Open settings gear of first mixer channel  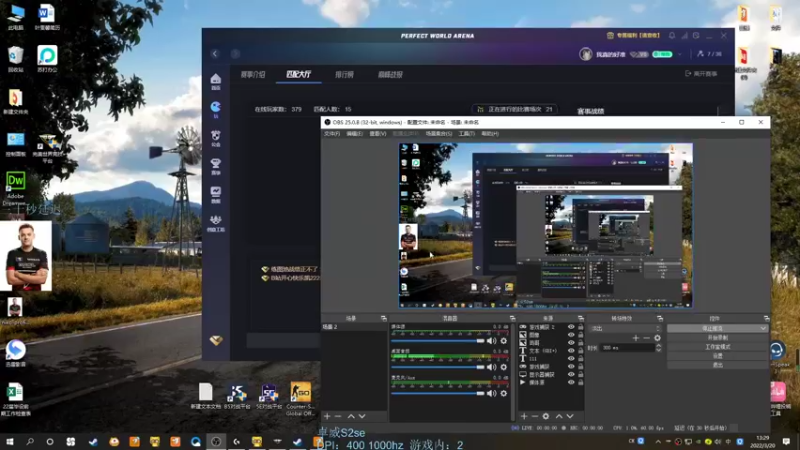504,341
